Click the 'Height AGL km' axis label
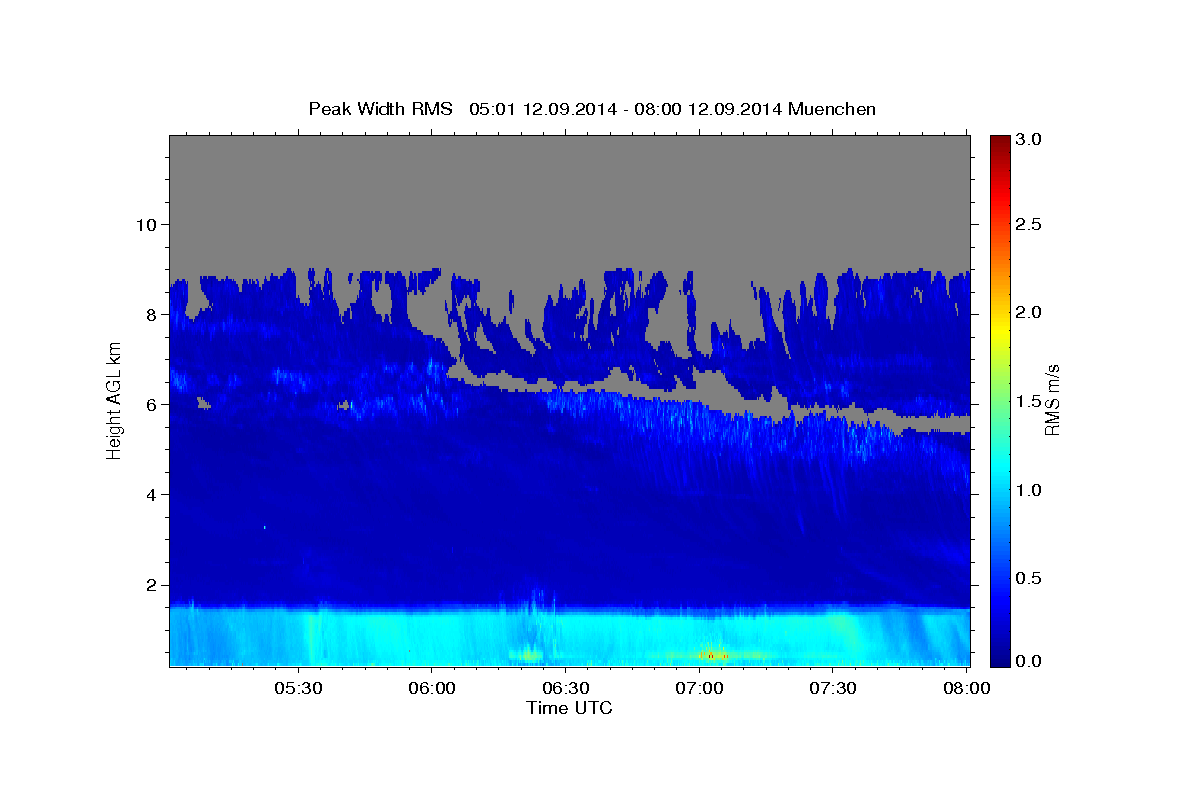 114,400
